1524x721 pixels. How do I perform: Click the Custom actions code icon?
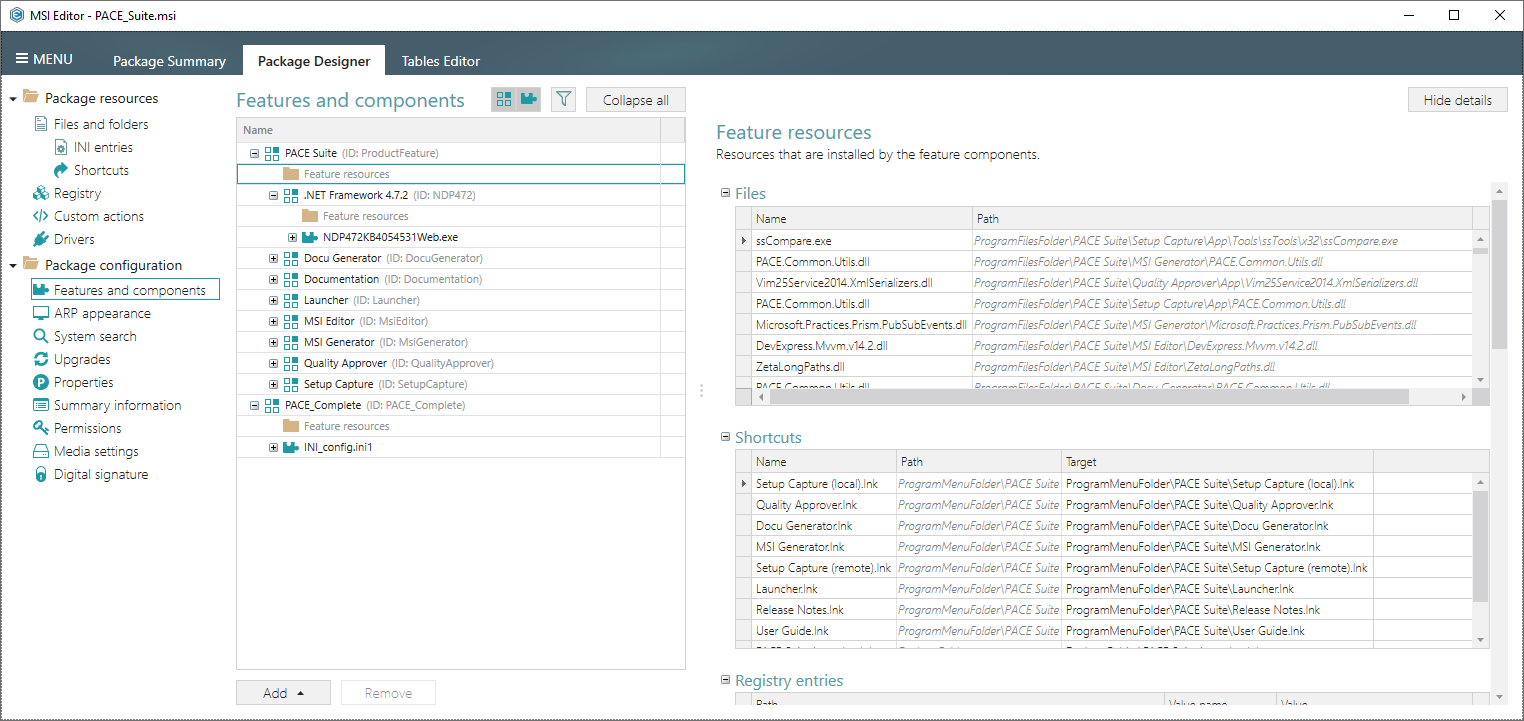coord(41,216)
